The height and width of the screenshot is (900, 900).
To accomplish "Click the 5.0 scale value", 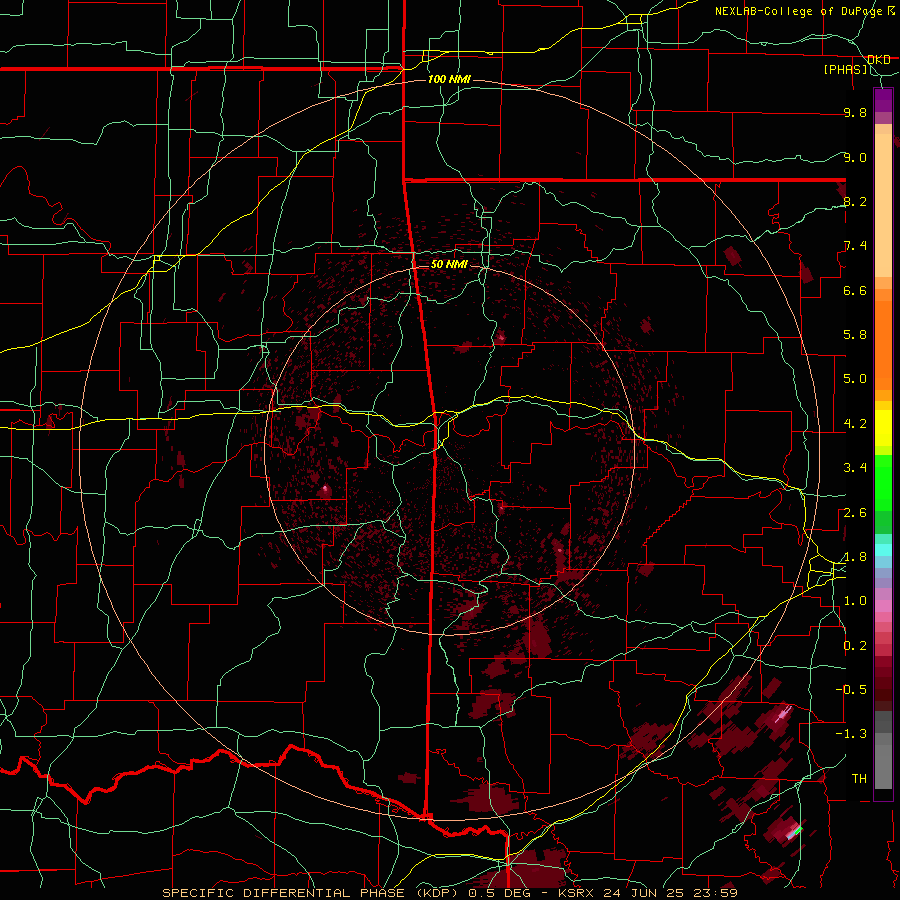I will pyautogui.click(x=855, y=379).
